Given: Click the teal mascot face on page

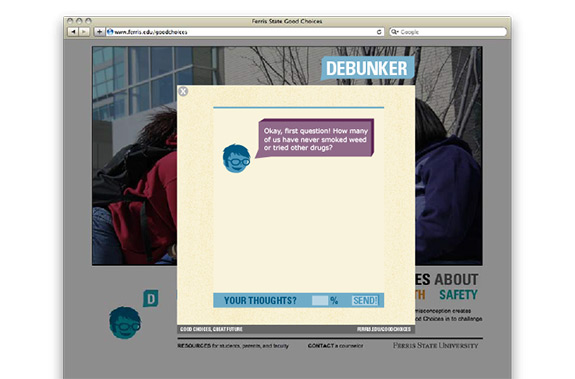Looking at the screenshot, I should click(125, 323).
